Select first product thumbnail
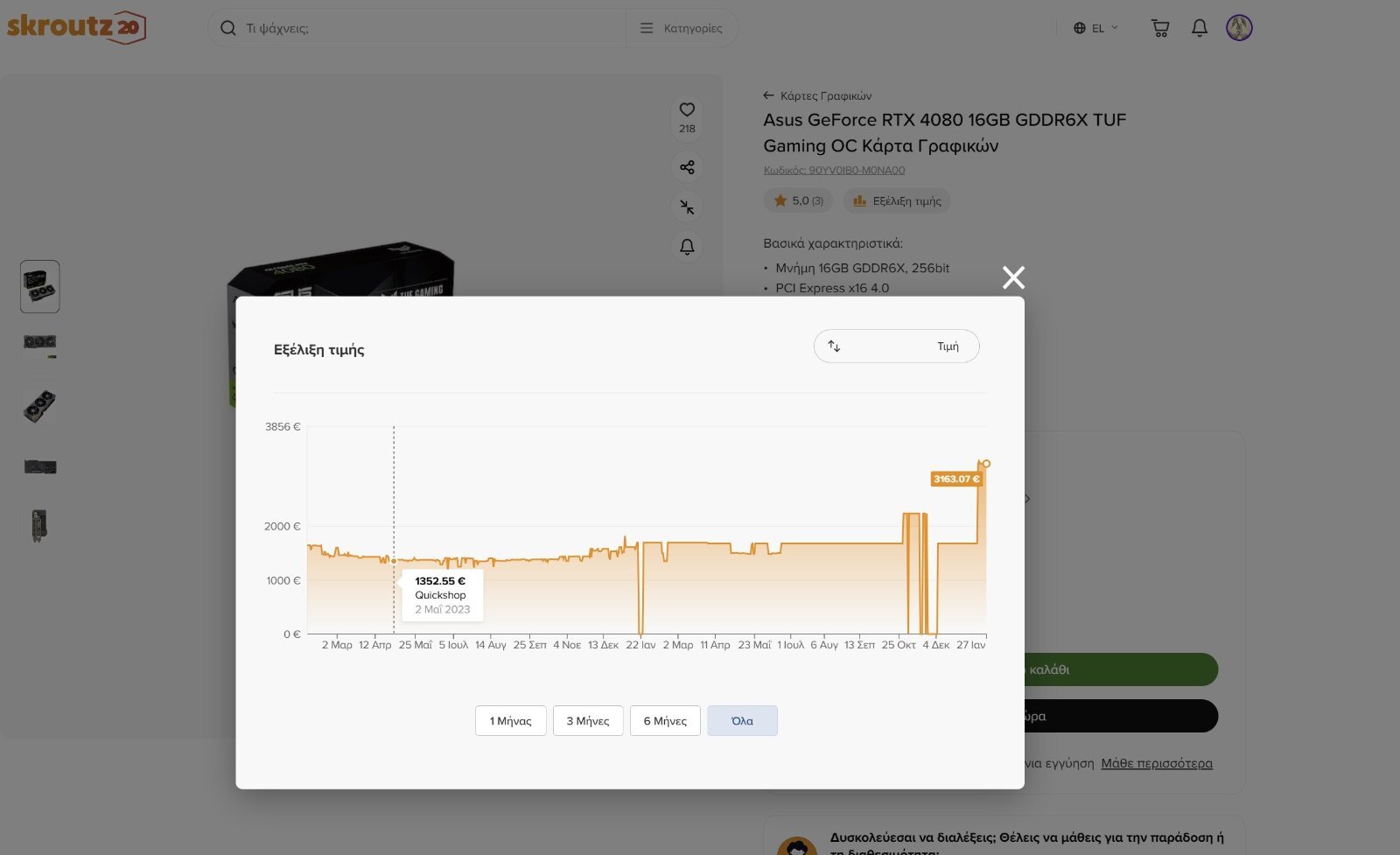The height and width of the screenshot is (855, 1400). (x=40, y=286)
